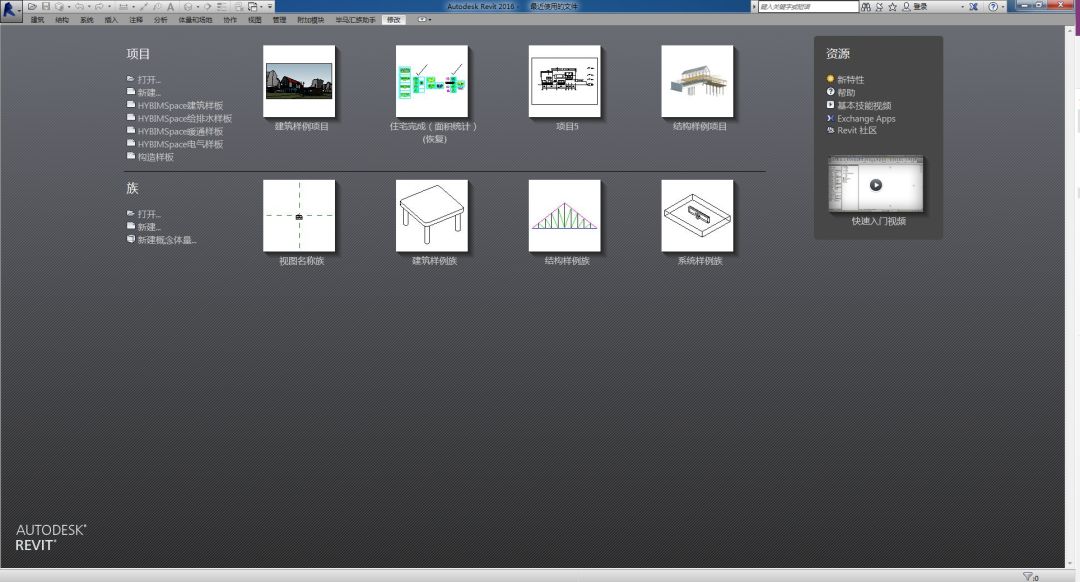The width and height of the screenshot is (1080, 582).
Task: Click the user sign-in icon (登录)
Action: pos(906,6)
